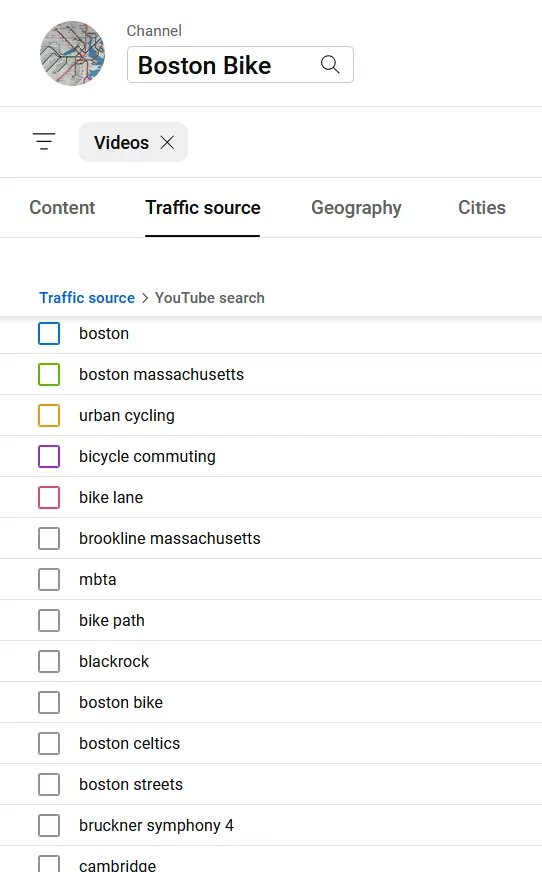The image size is (542, 872).
Task: Remove the Videos filter chip with X
Action: pos(167,142)
